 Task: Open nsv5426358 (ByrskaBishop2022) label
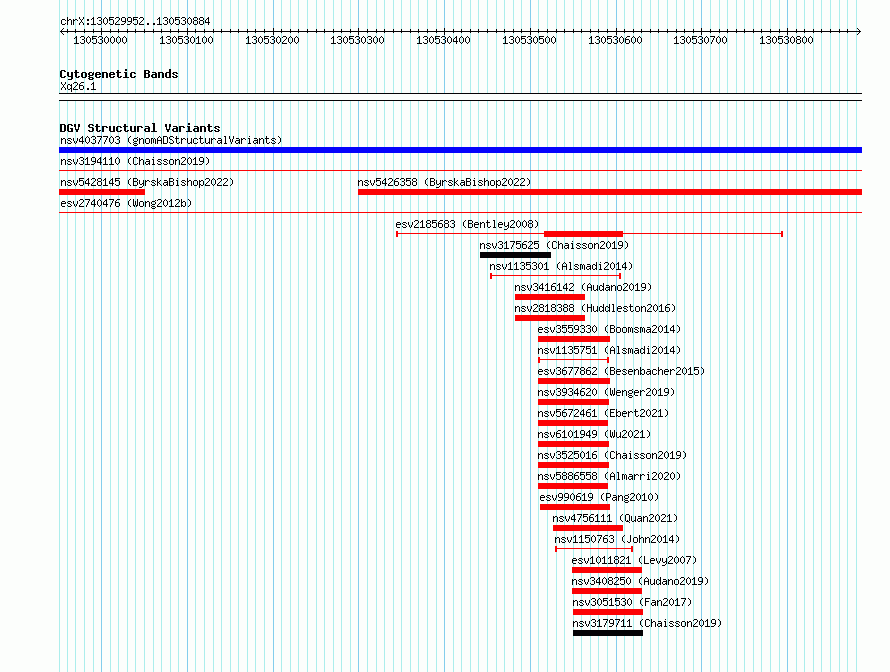click(444, 182)
